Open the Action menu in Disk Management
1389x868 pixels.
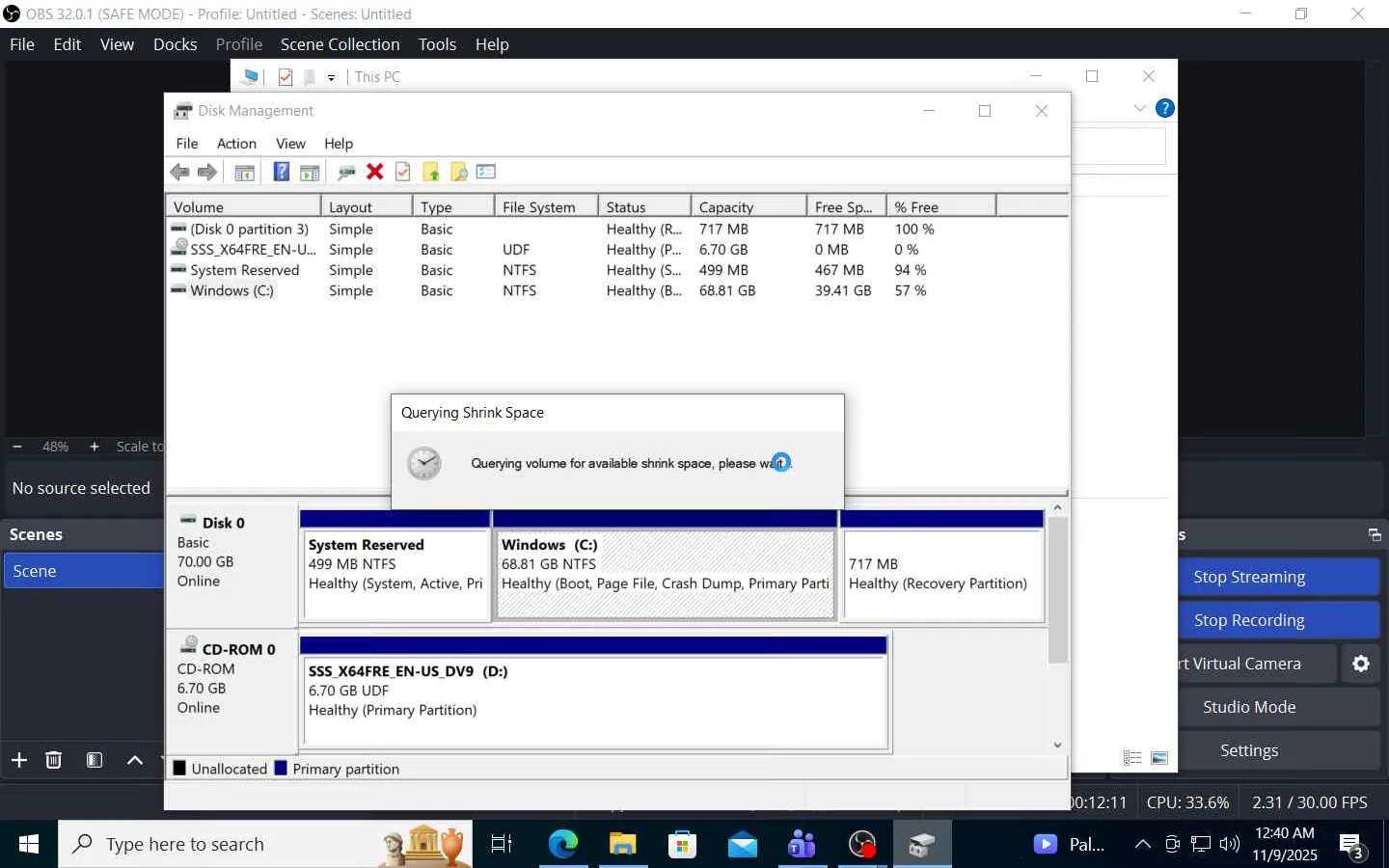[236, 144]
